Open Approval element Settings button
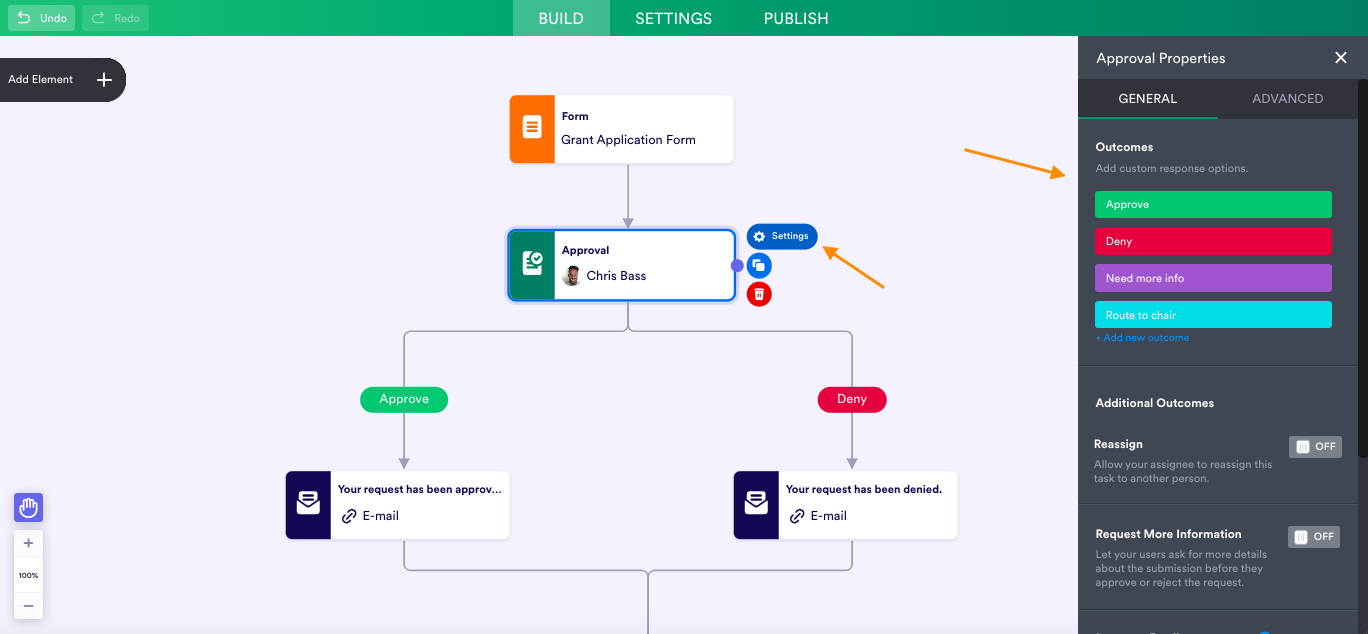Image resolution: width=1368 pixels, height=634 pixels. tap(782, 236)
